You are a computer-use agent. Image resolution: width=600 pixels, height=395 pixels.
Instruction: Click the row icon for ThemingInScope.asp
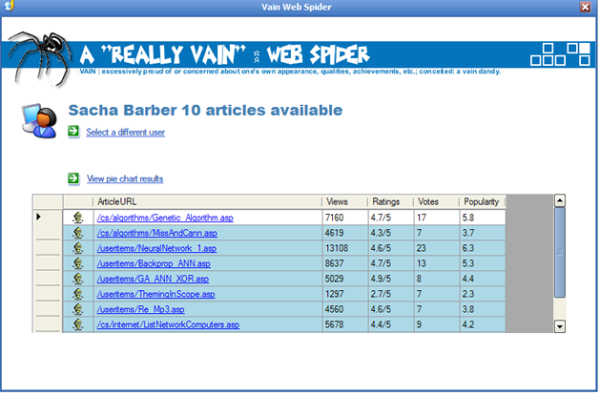[78, 294]
